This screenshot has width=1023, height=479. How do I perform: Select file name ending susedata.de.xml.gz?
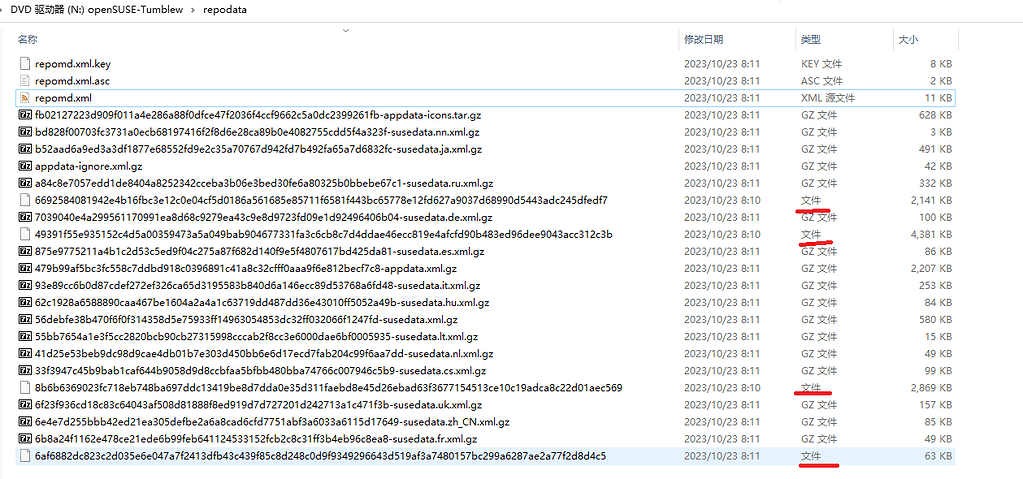(264, 217)
